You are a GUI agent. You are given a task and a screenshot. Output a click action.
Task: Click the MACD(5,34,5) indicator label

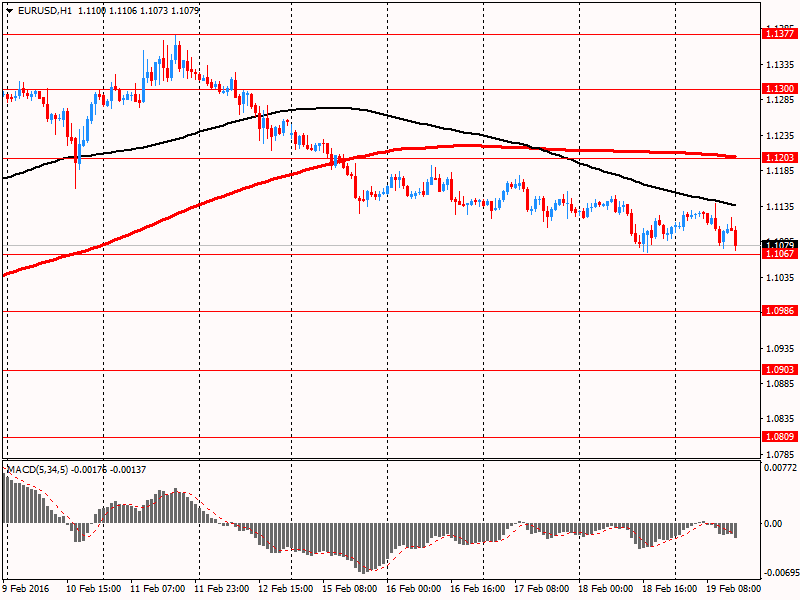(x=37, y=469)
